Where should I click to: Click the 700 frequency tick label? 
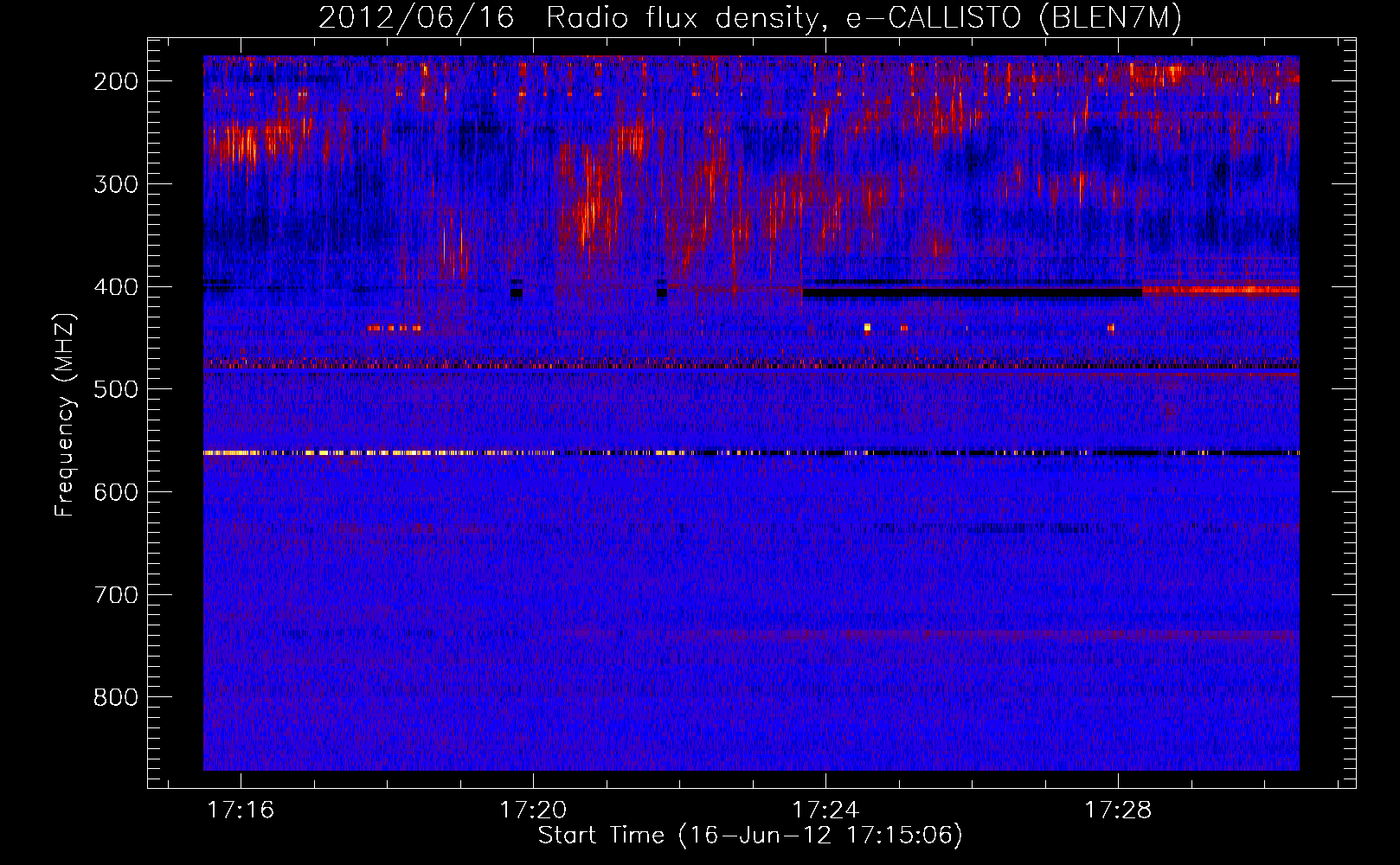pos(116,595)
